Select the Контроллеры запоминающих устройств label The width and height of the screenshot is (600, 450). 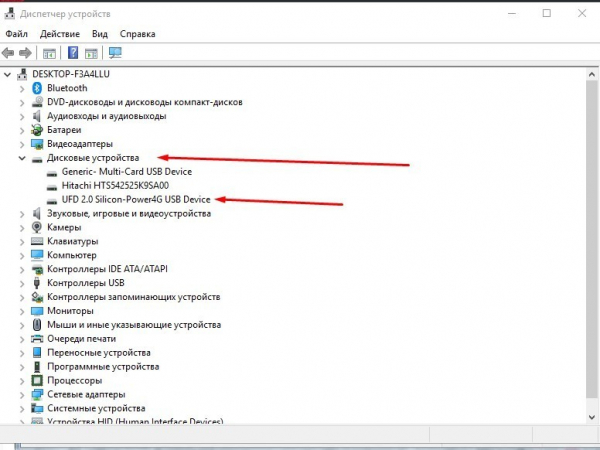pos(134,297)
